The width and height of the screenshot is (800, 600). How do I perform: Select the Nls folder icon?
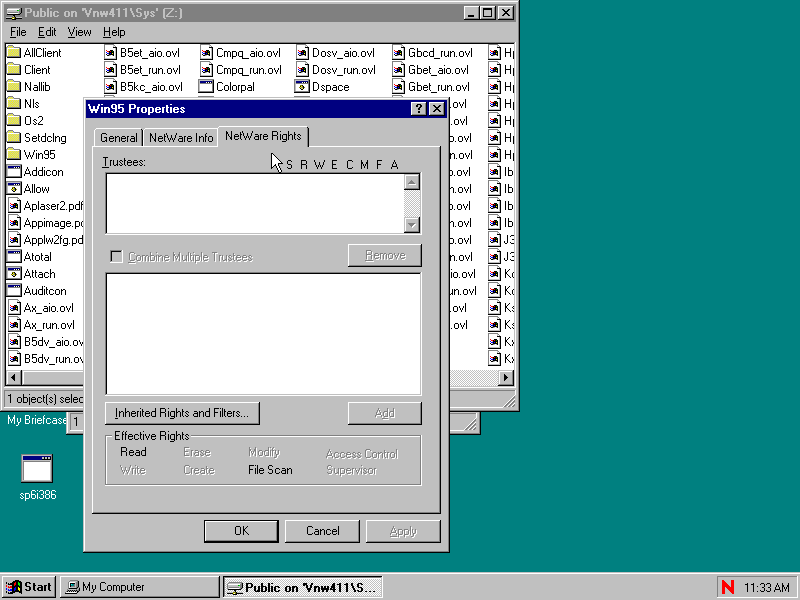pos(14,104)
